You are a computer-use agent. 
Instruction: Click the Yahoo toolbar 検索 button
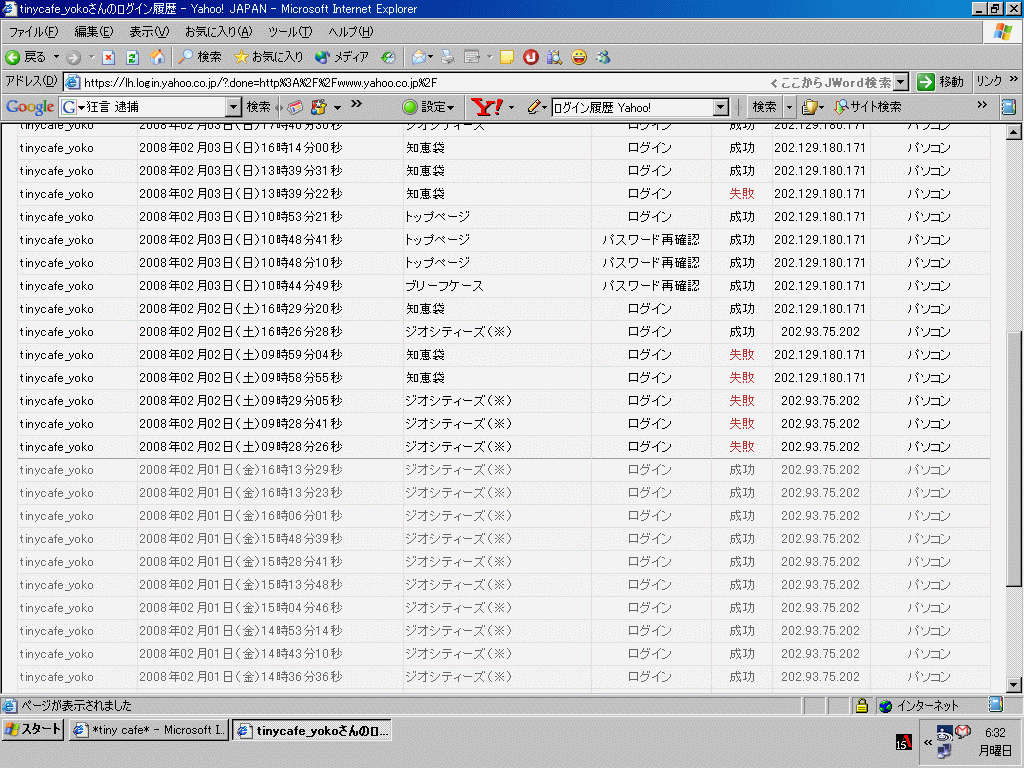point(764,107)
